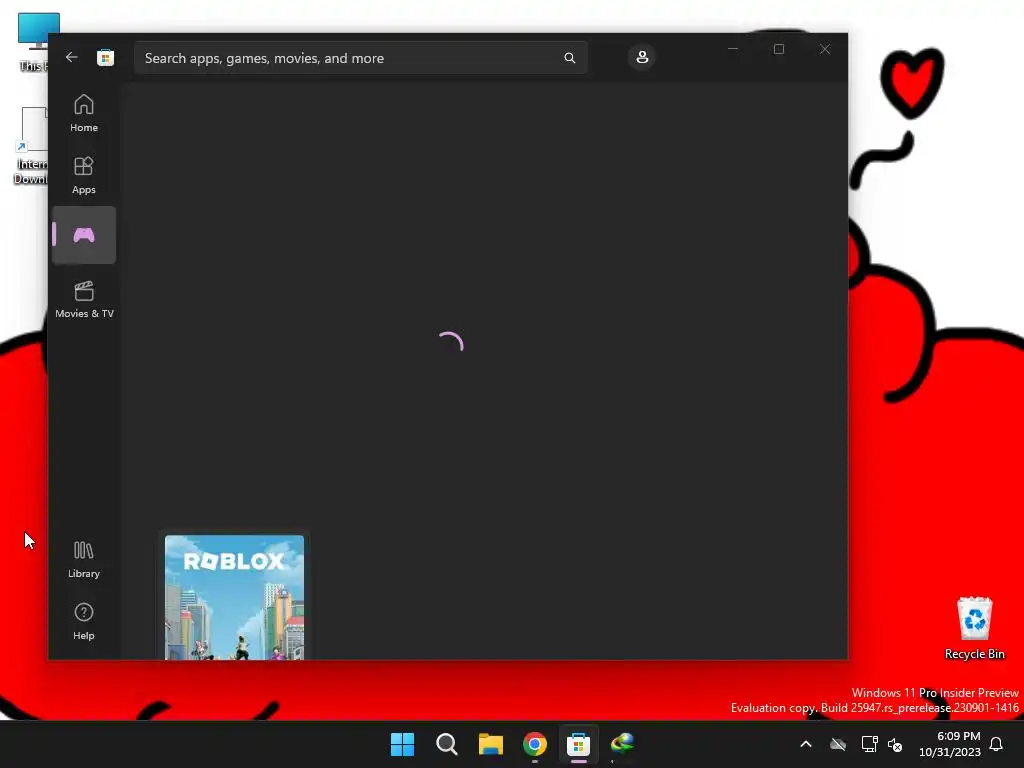The image size is (1024, 768).
Task: Open the Windows Start menu
Action: (x=402, y=744)
